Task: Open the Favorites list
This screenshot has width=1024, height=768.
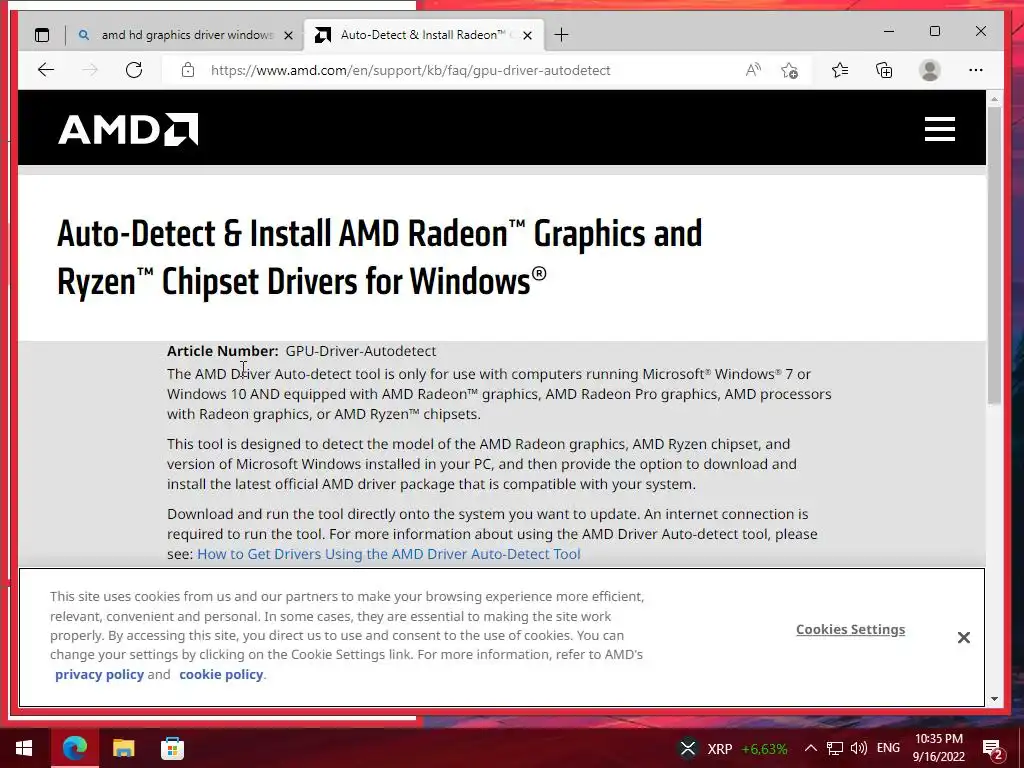Action: click(x=840, y=70)
